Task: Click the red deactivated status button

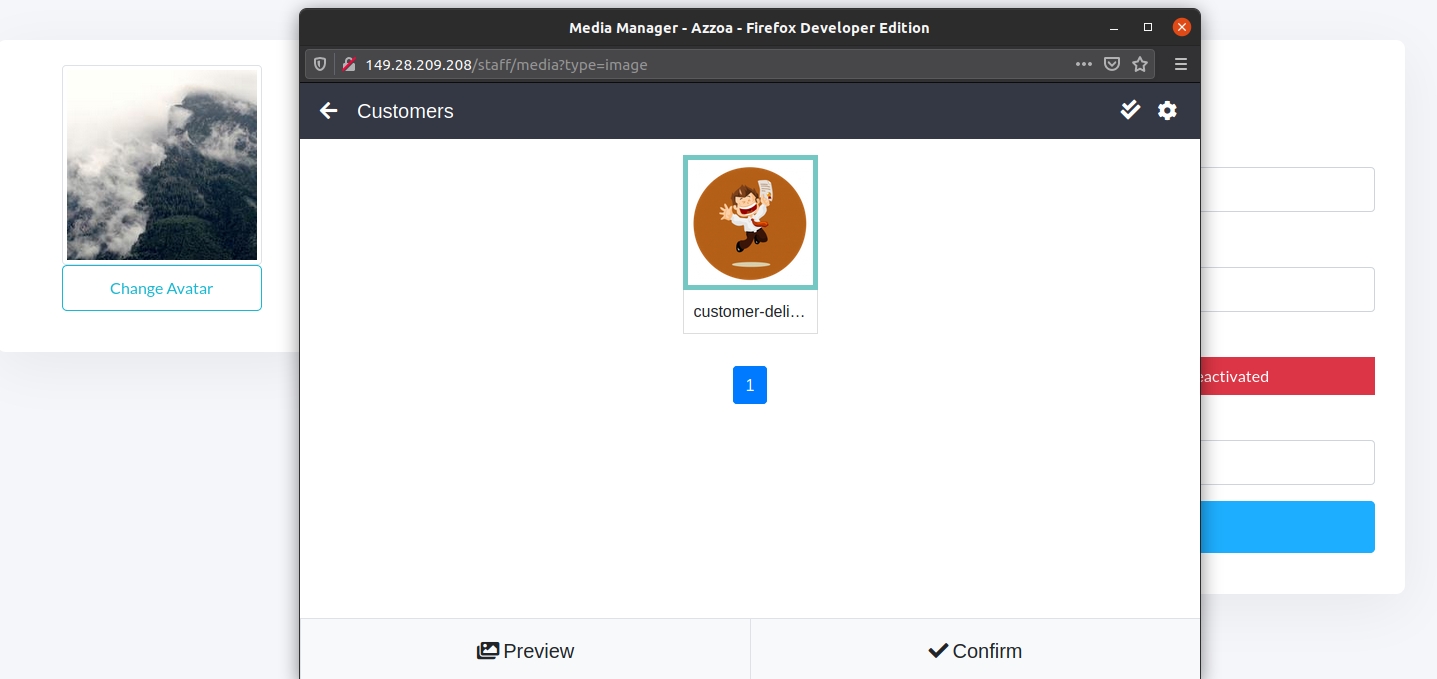Action: 1286,376
